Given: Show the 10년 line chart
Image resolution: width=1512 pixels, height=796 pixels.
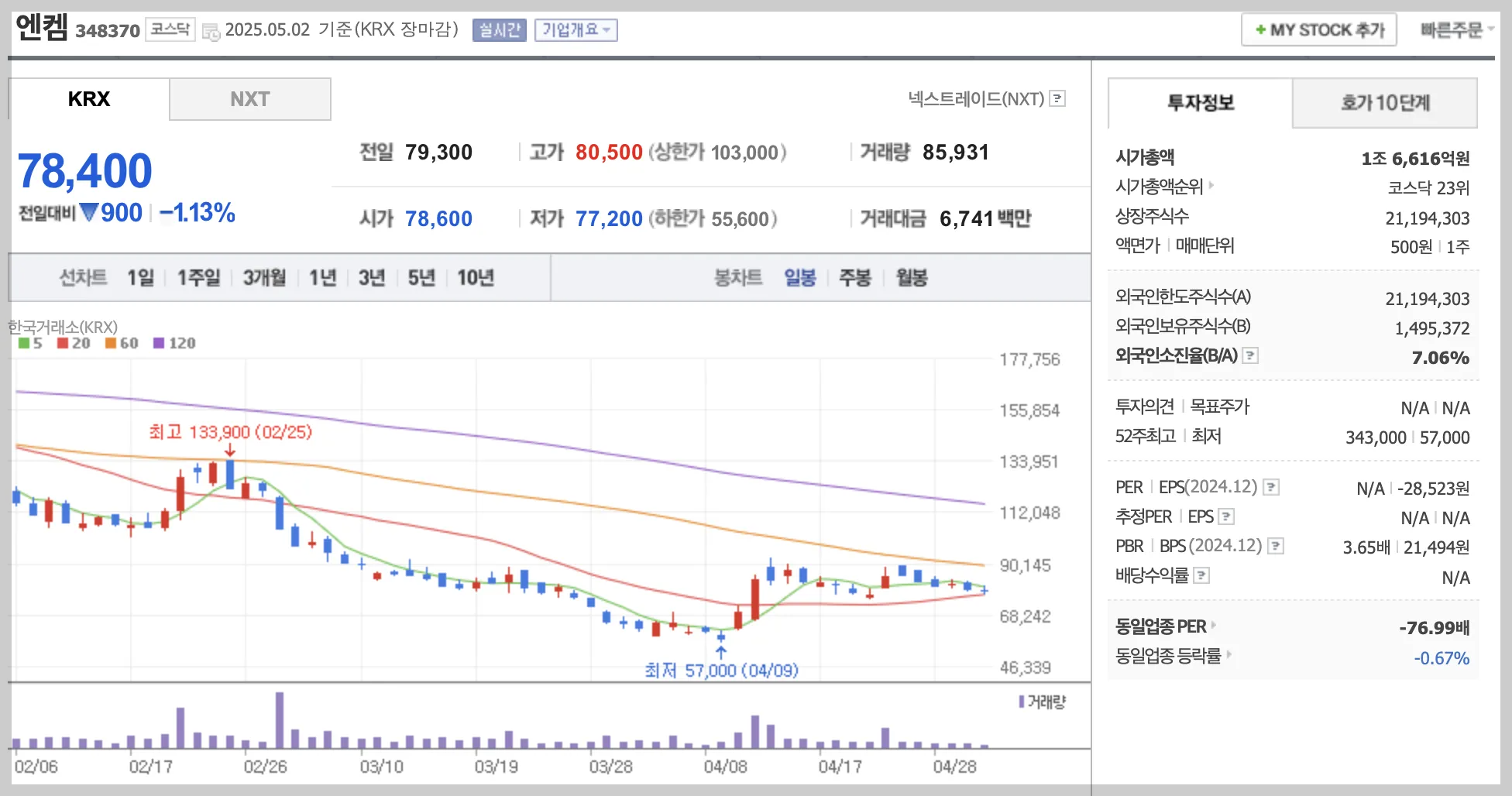Looking at the screenshot, I should (x=476, y=277).
